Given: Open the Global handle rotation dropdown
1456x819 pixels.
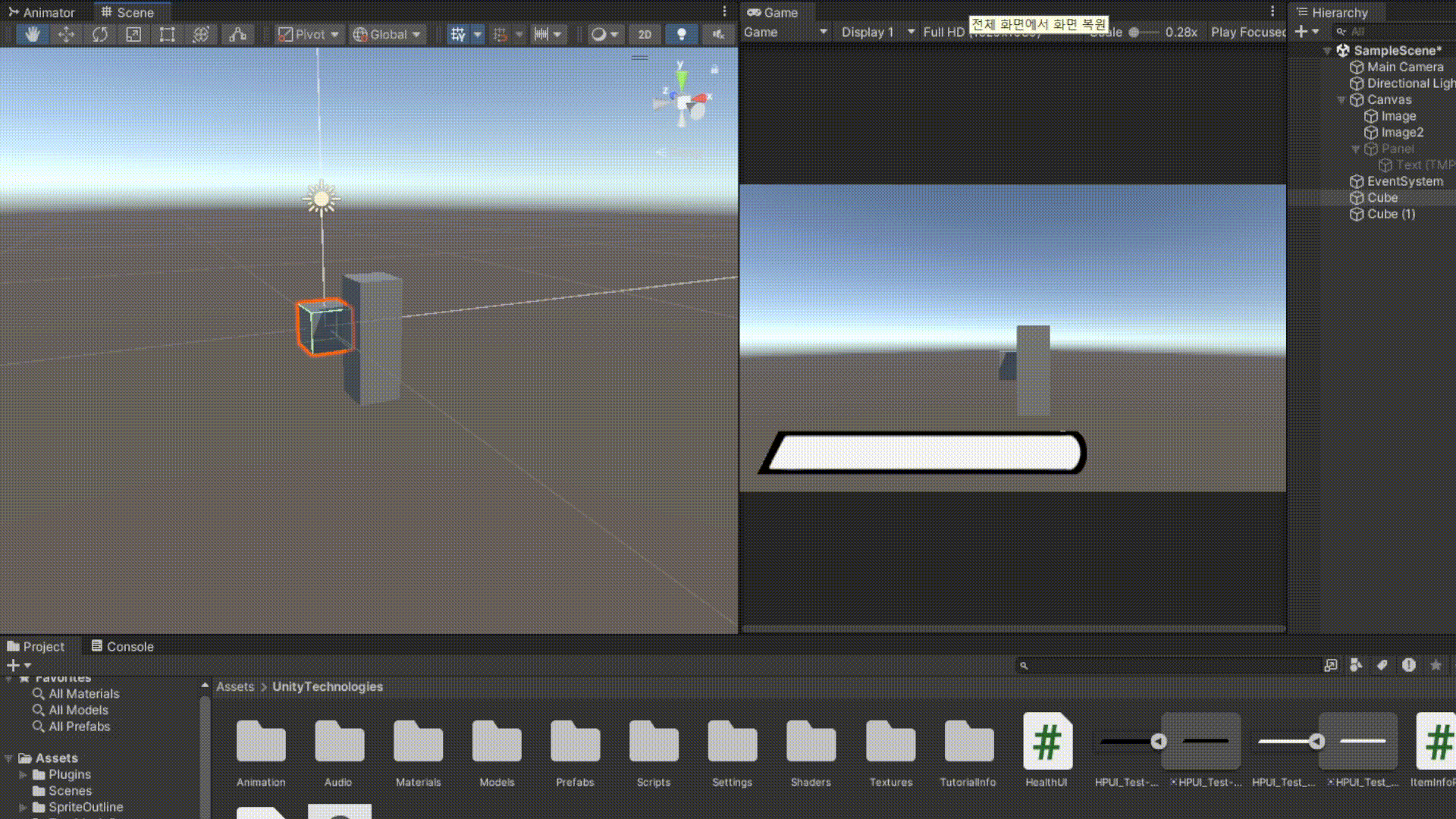Looking at the screenshot, I should point(388,34).
